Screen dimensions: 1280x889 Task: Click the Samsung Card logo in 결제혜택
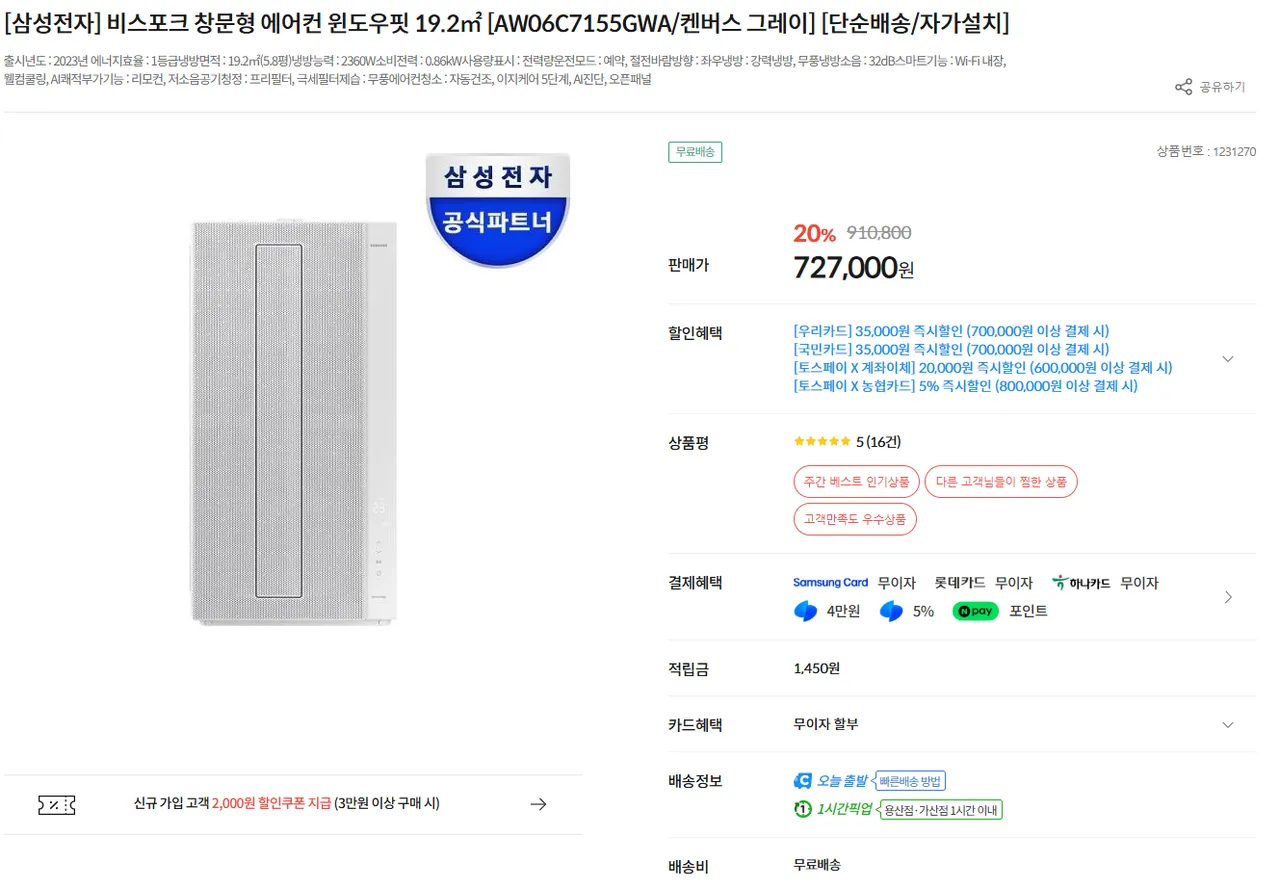(x=830, y=583)
